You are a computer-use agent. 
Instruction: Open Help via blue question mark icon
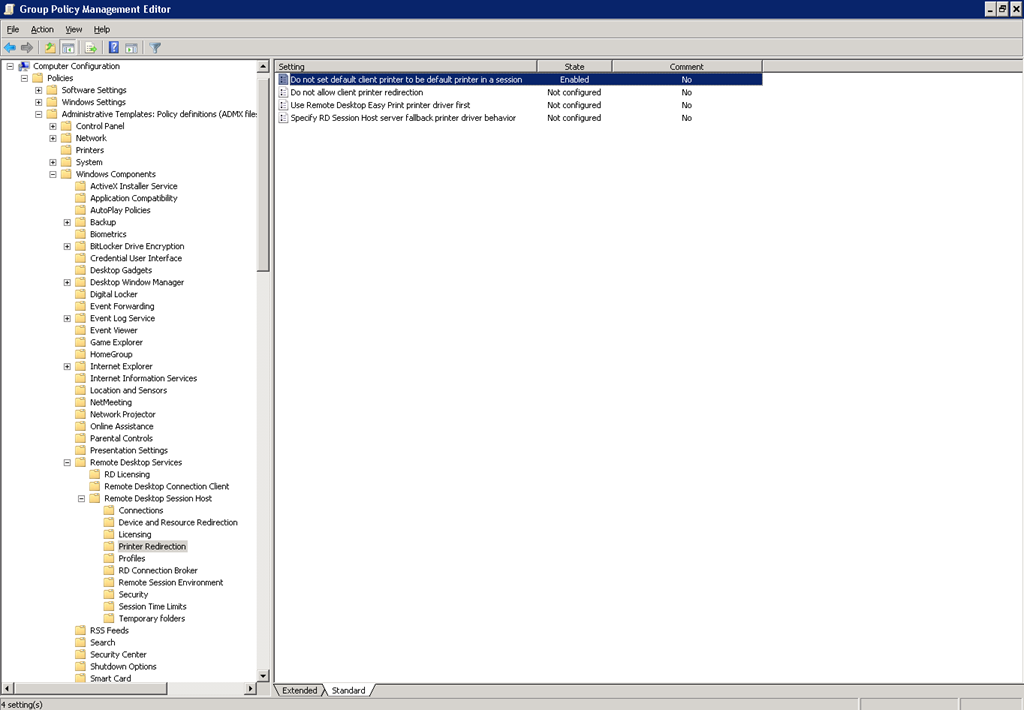point(114,48)
